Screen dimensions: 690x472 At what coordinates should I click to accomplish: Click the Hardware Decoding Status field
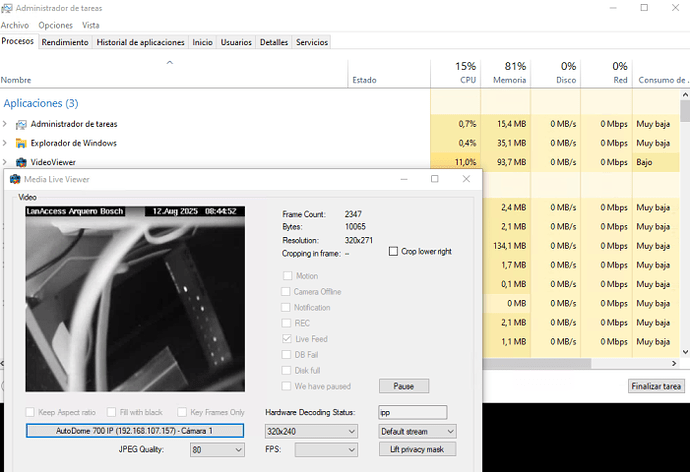click(x=412, y=412)
